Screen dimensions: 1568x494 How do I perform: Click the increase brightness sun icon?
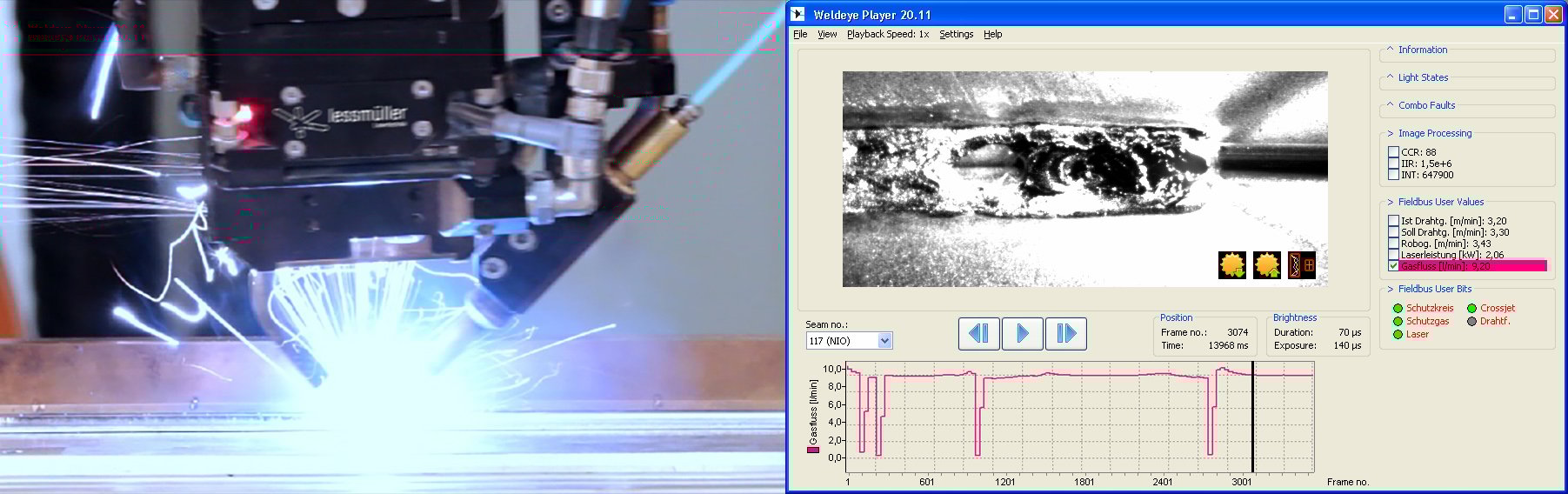(1267, 265)
